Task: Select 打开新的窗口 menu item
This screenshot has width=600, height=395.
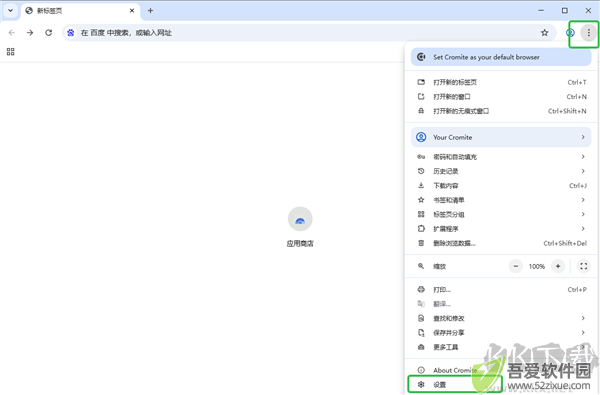Action: [x=501, y=97]
